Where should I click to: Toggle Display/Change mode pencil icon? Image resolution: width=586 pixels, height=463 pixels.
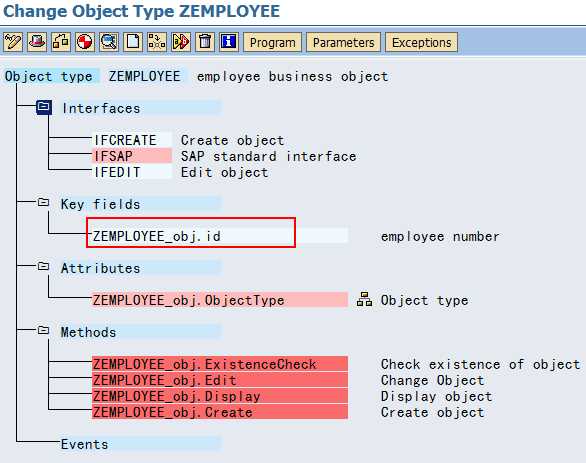tap(13, 41)
